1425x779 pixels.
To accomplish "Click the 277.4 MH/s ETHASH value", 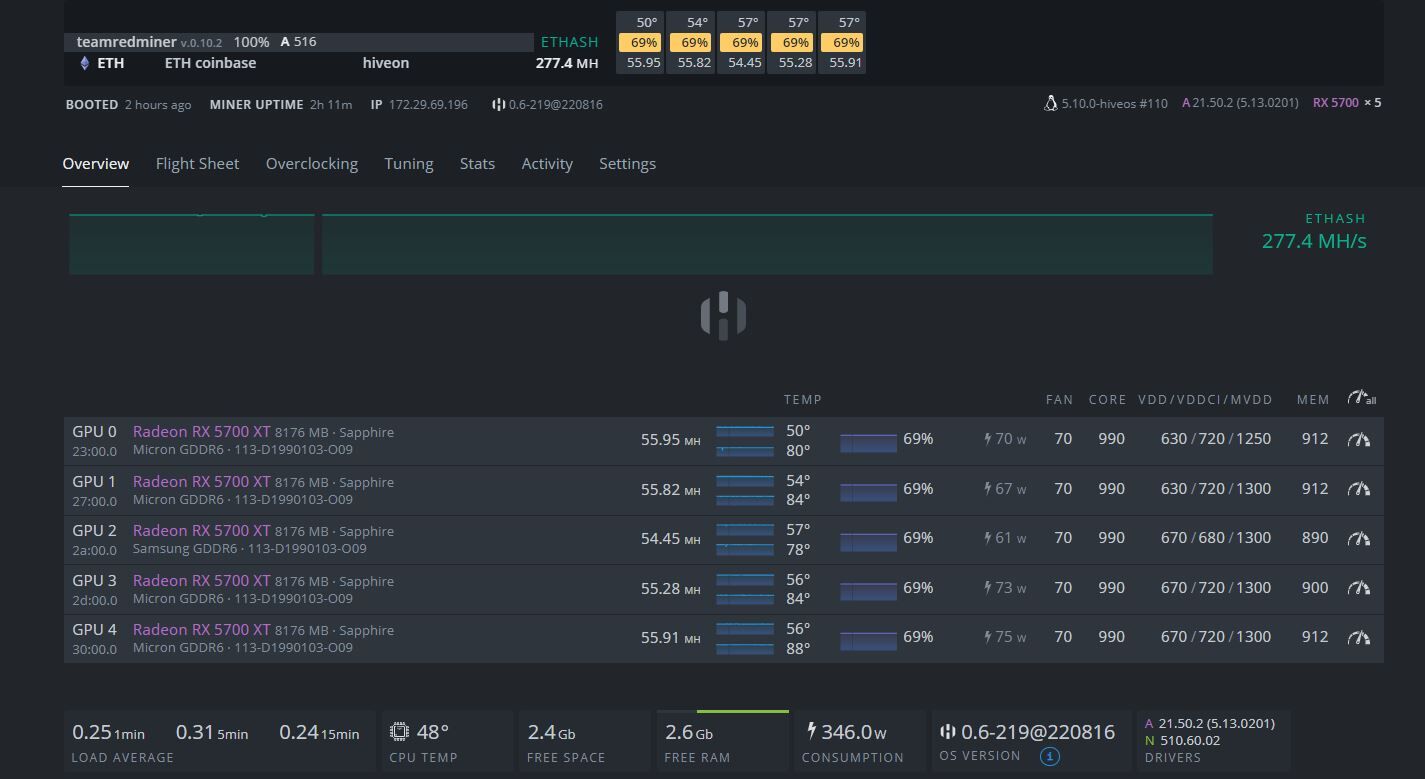I will [x=1314, y=241].
